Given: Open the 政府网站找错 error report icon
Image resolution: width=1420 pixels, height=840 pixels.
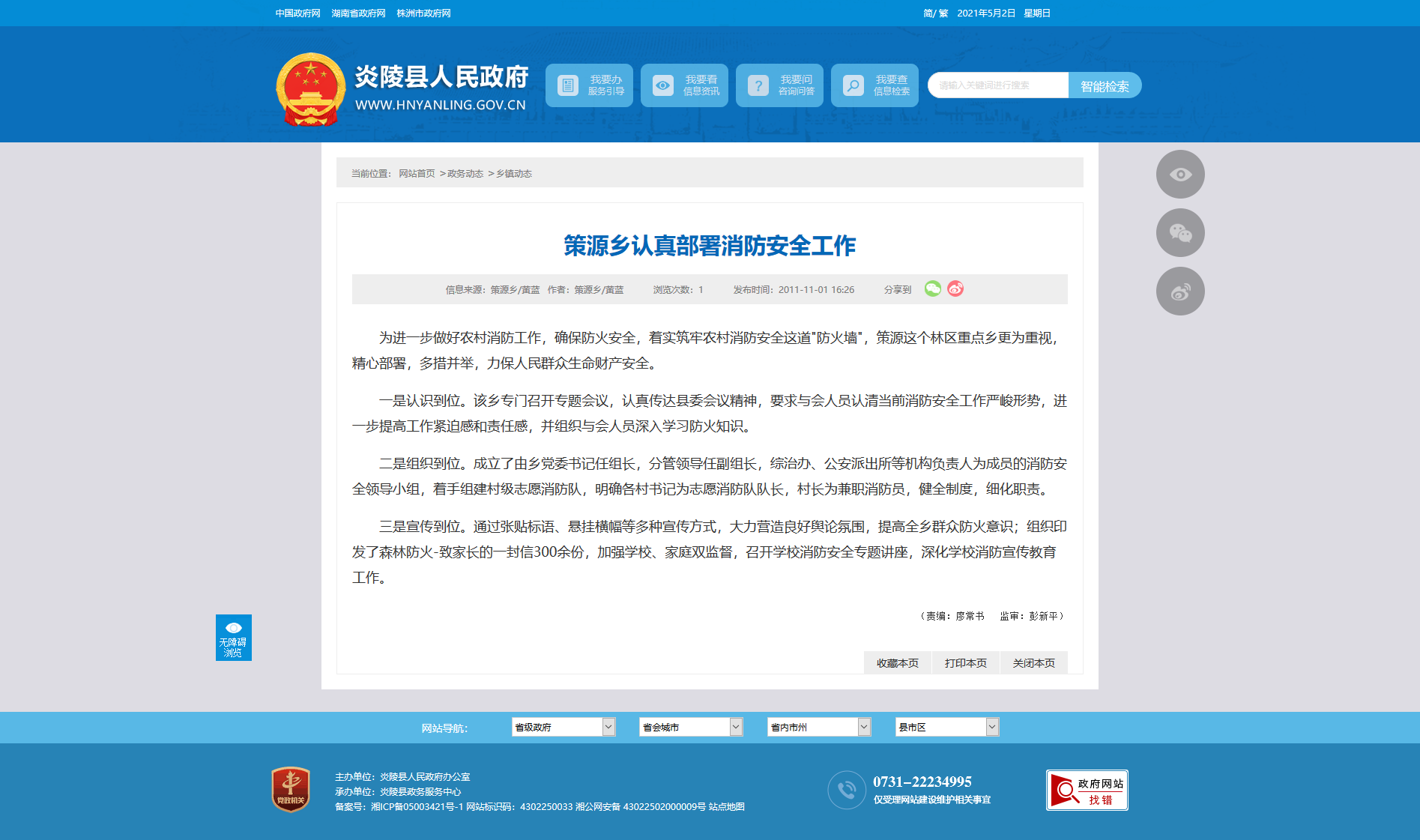Looking at the screenshot, I should [x=1087, y=790].
